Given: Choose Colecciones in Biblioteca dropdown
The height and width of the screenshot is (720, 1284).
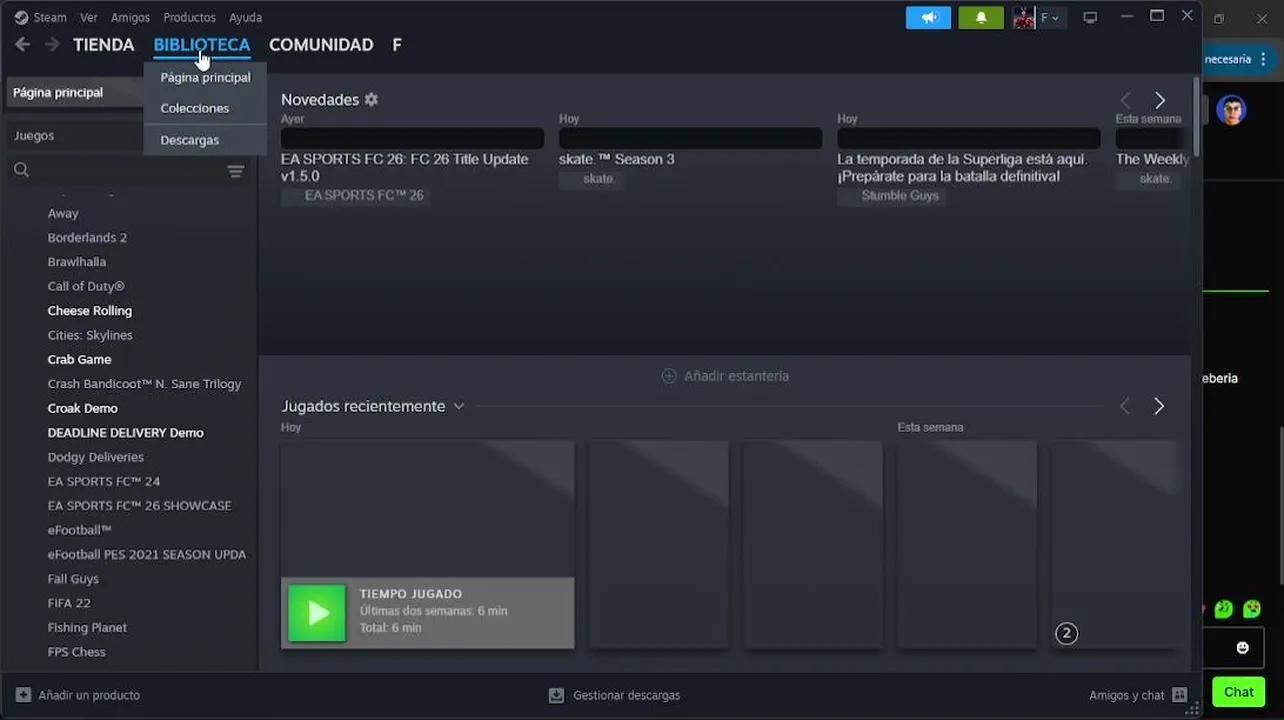Looking at the screenshot, I should point(195,108).
